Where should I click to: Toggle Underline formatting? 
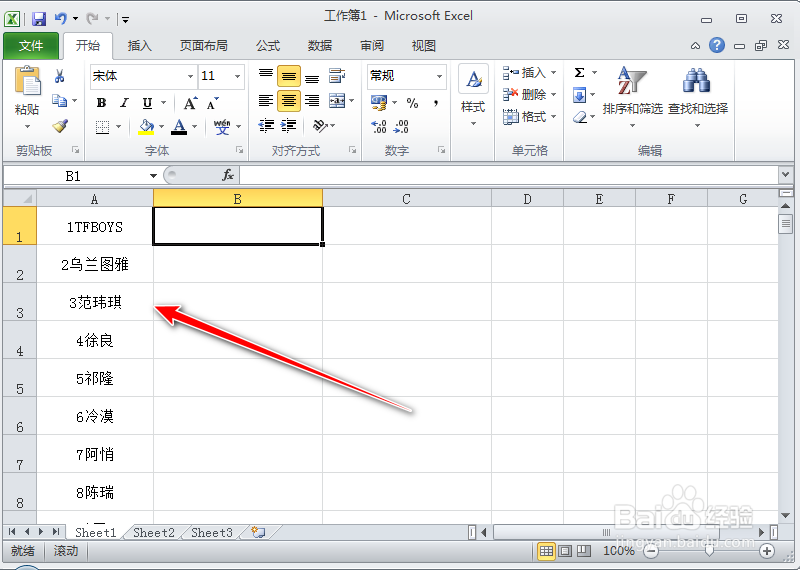point(147,103)
